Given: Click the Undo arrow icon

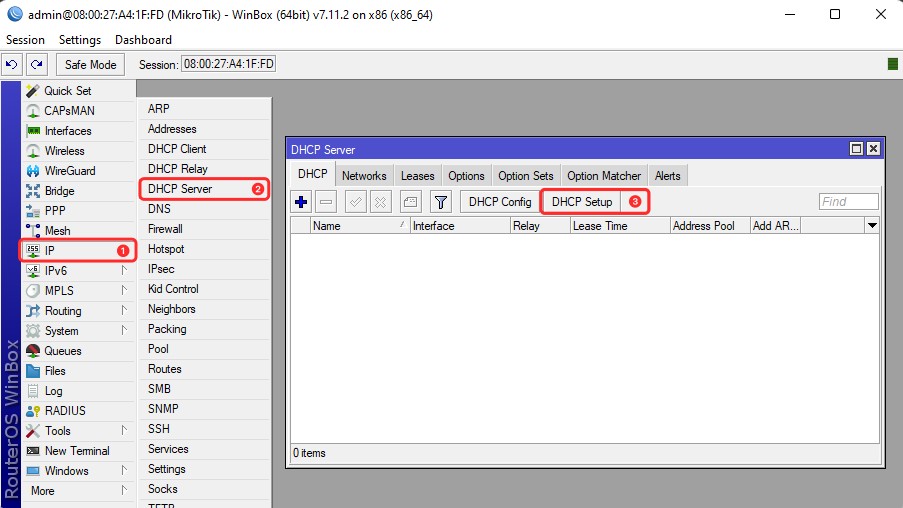Looking at the screenshot, I should click(12, 65).
